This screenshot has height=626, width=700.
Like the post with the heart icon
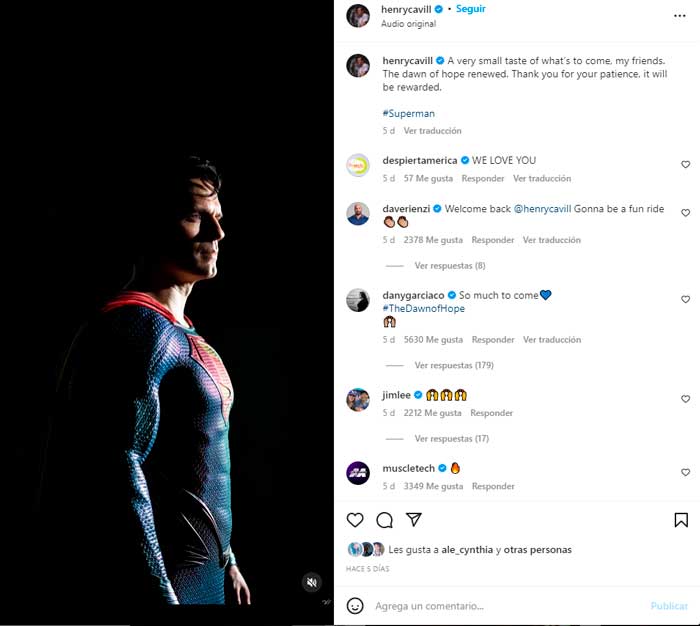(x=355, y=520)
